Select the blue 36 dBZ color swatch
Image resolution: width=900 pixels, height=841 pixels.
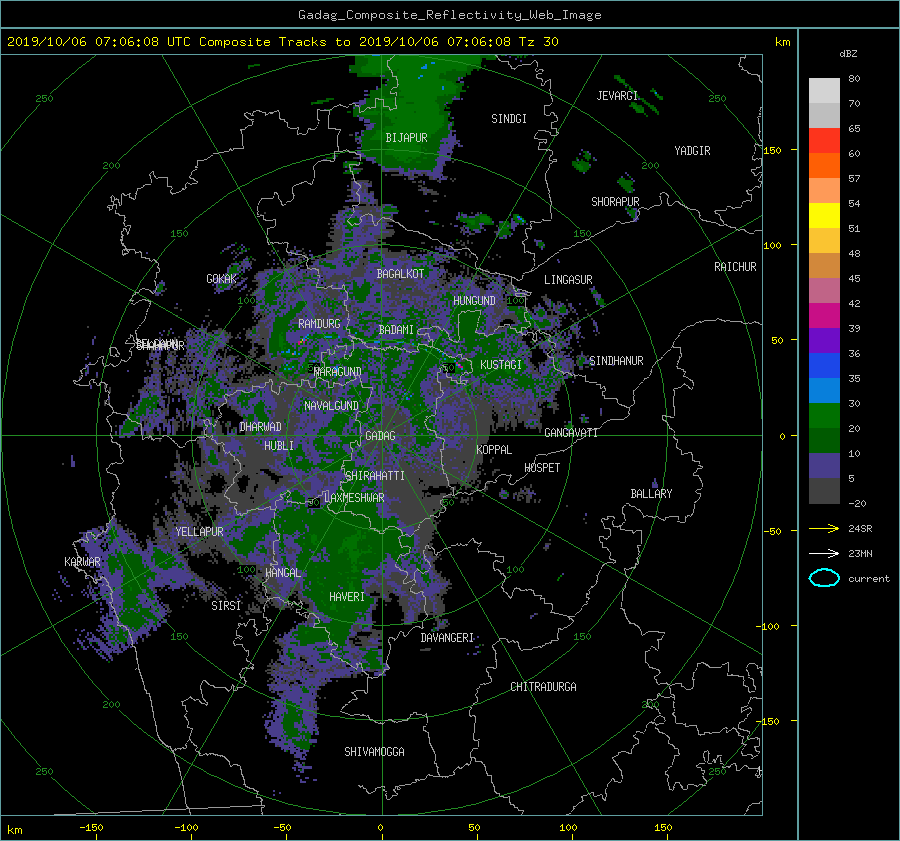[x=824, y=365]
